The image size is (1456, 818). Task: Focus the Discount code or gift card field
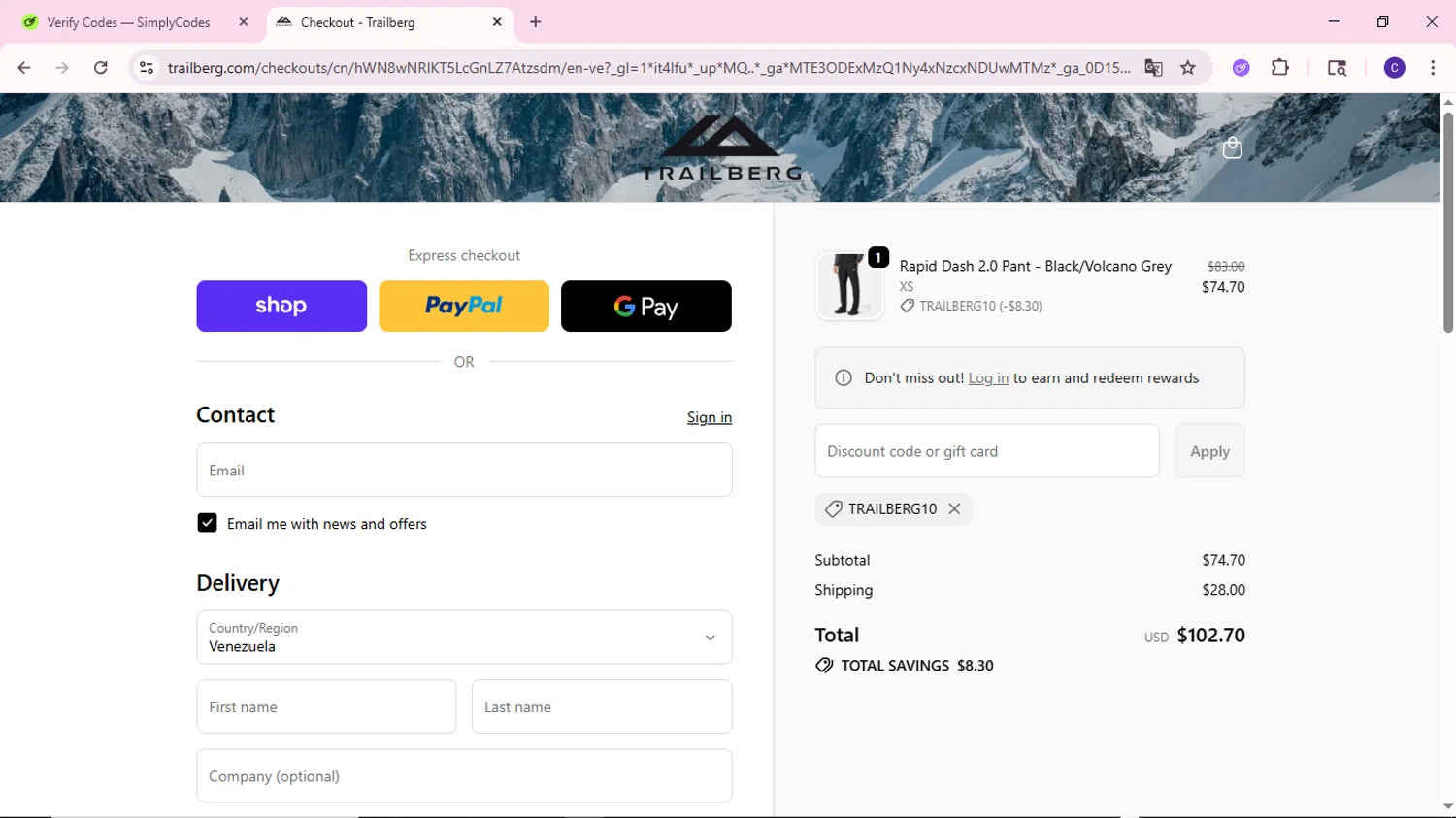987,451
